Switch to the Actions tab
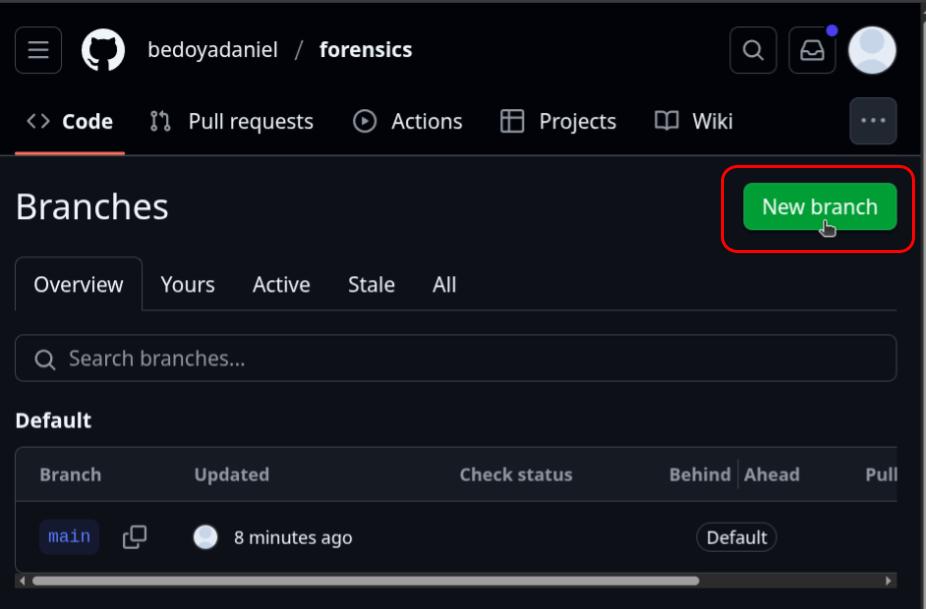The image size is (926, 609). pyautogui.click(x=408, y=122)
